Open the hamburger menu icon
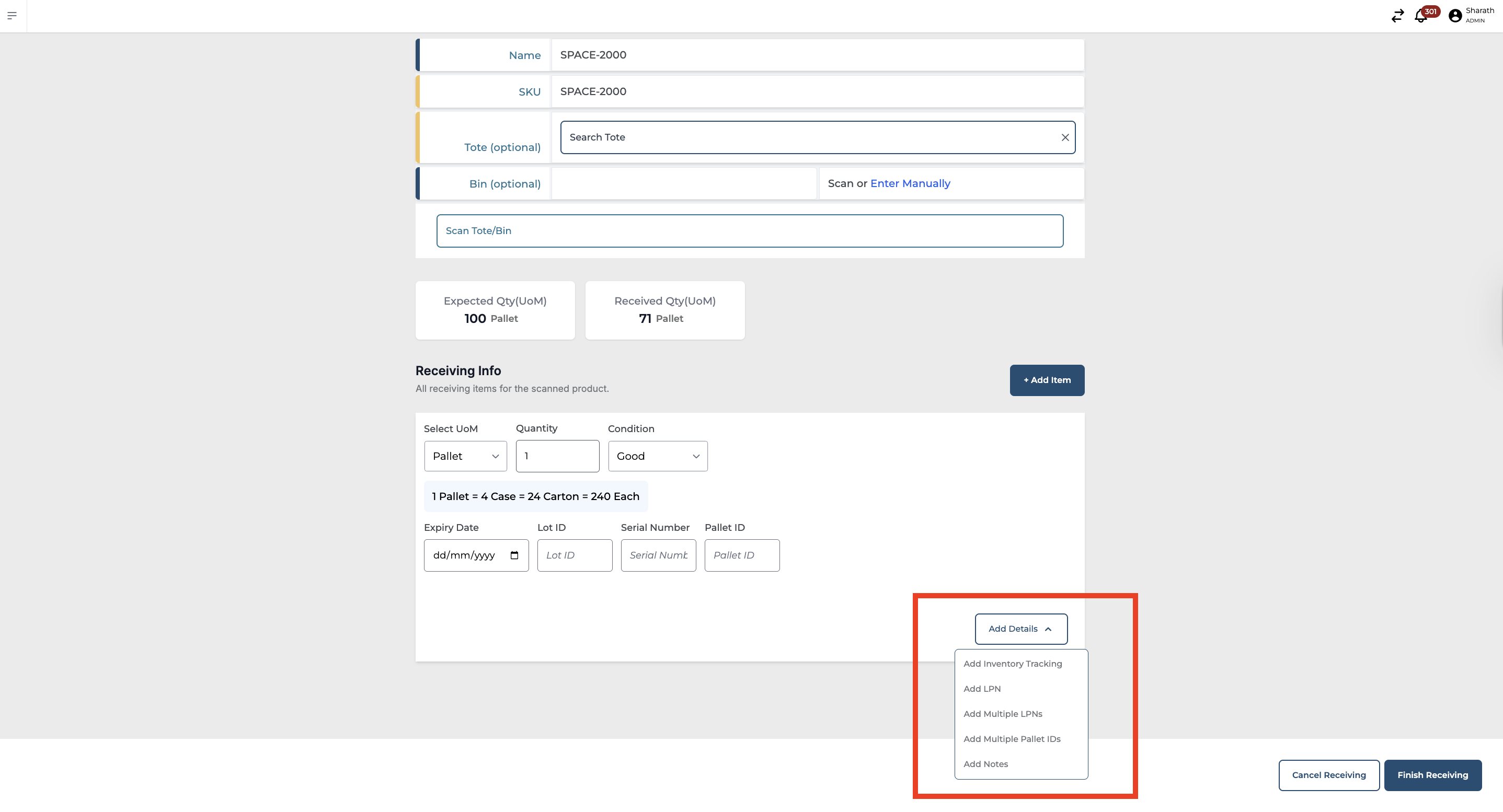 (x=12, y=16)
